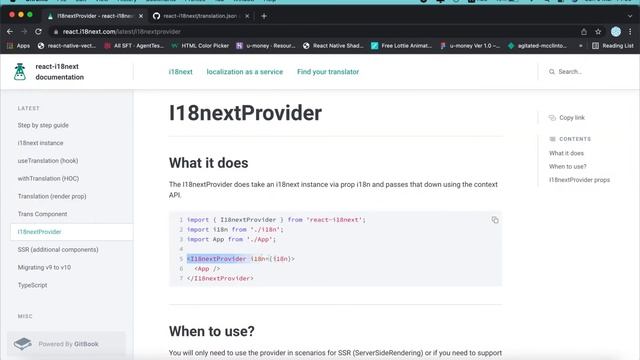Expand the bookmarks overflow arrow
Image resolution: width=640 pixels, height=360 pixels.
[x=580, y=46]
